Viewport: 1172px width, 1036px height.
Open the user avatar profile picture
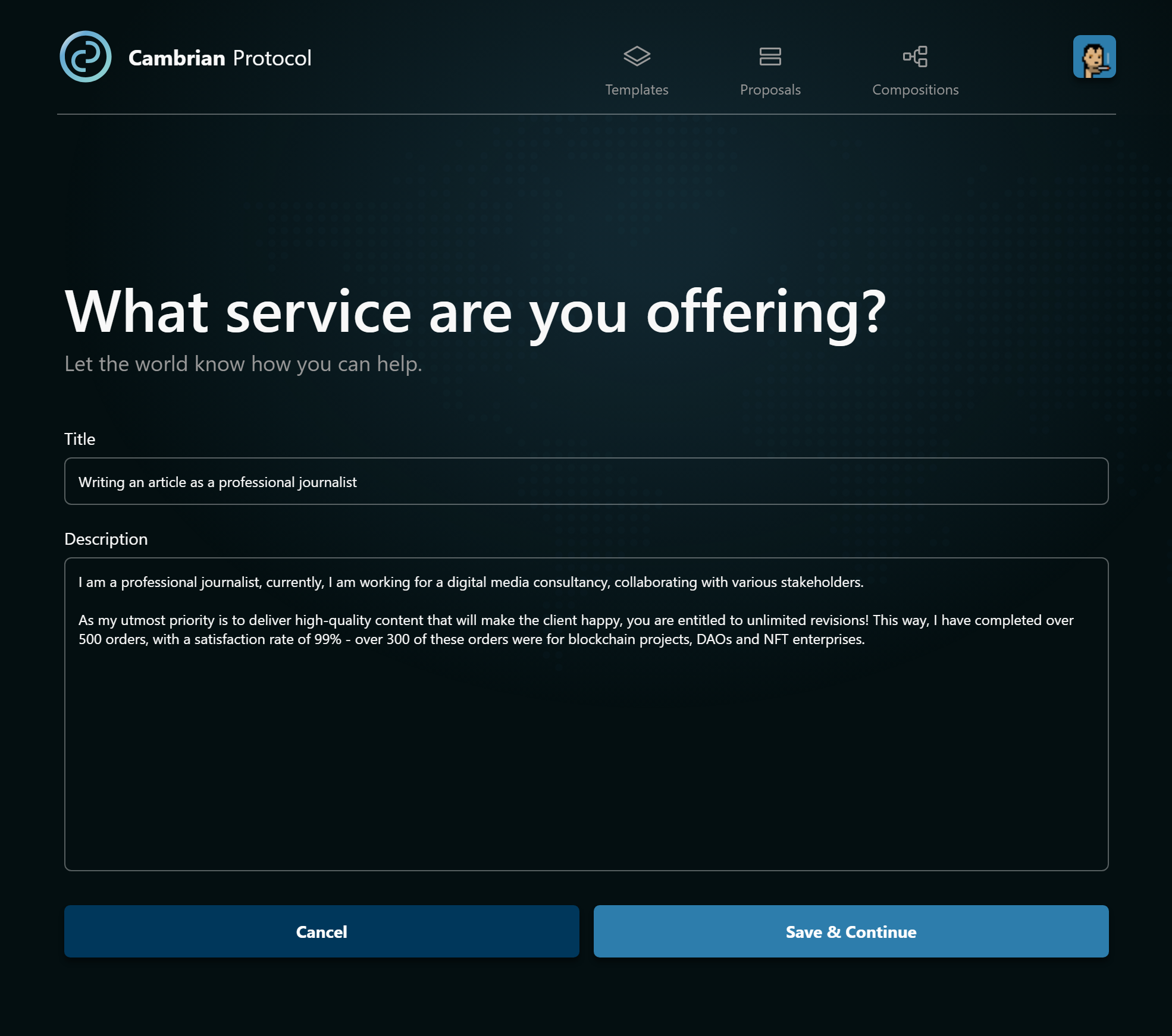(x=1094, y=56)
